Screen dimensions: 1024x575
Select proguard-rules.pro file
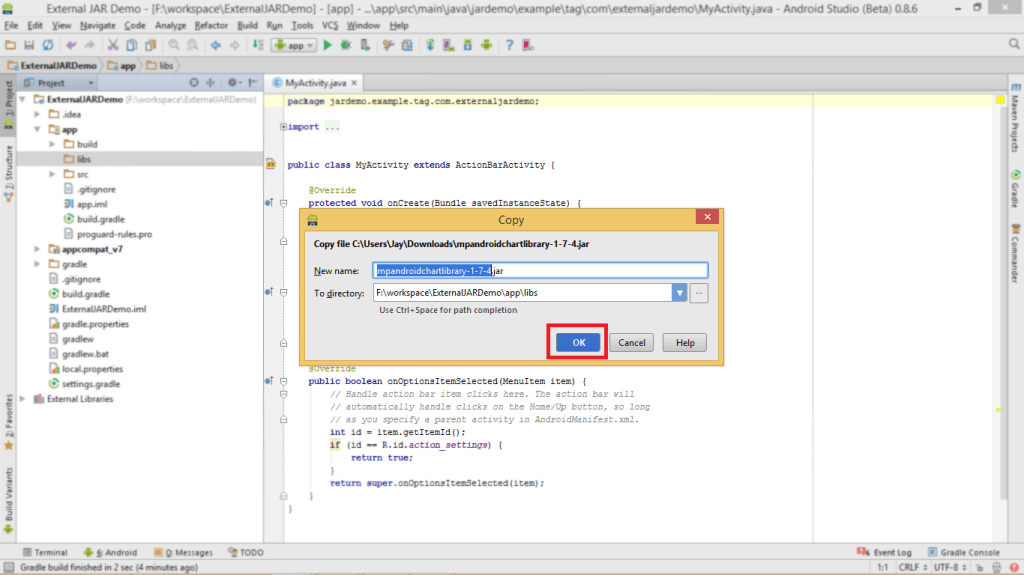point(114,234)
